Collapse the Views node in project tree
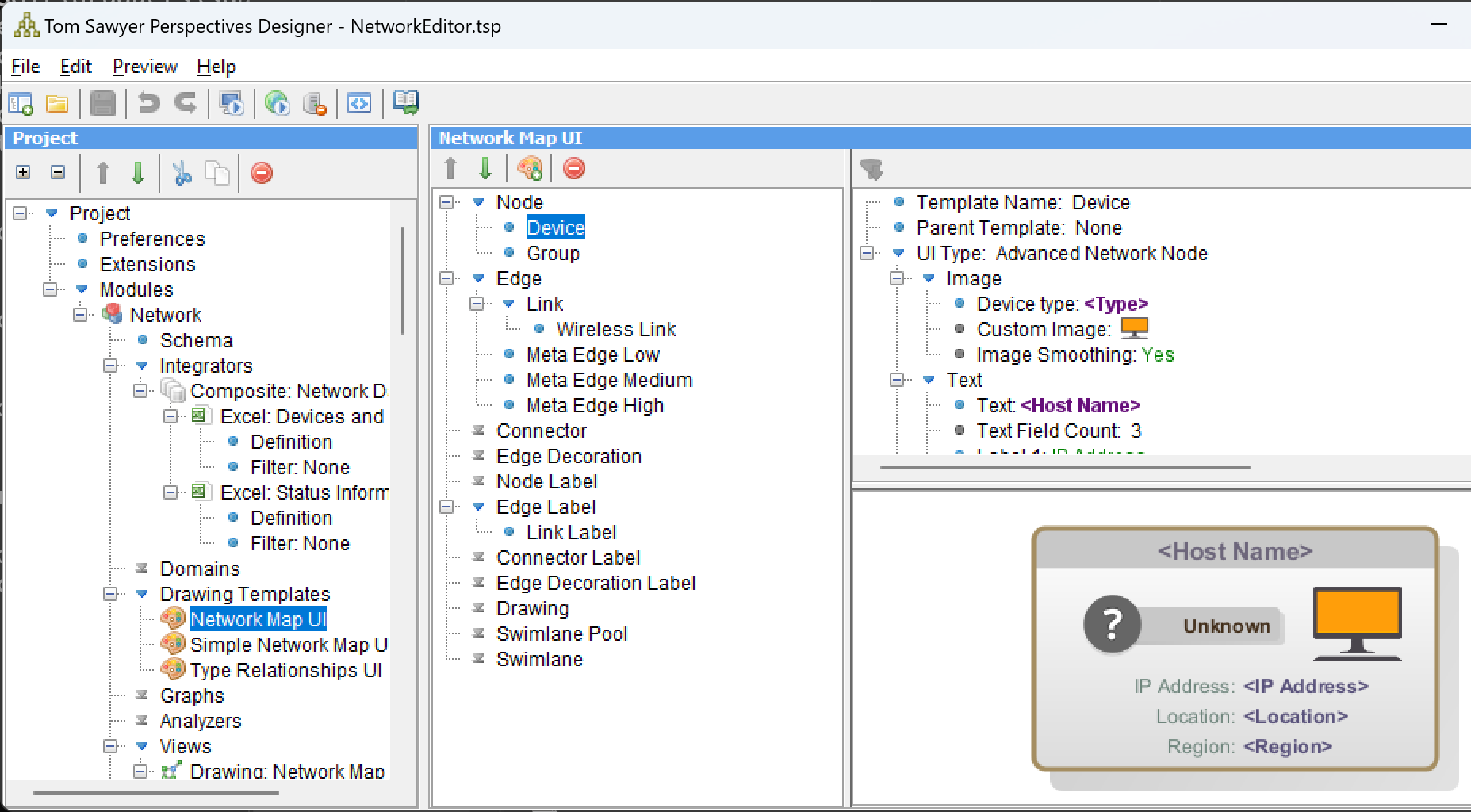The height and width of the screenshot is (812, 1471). (111, 746)
